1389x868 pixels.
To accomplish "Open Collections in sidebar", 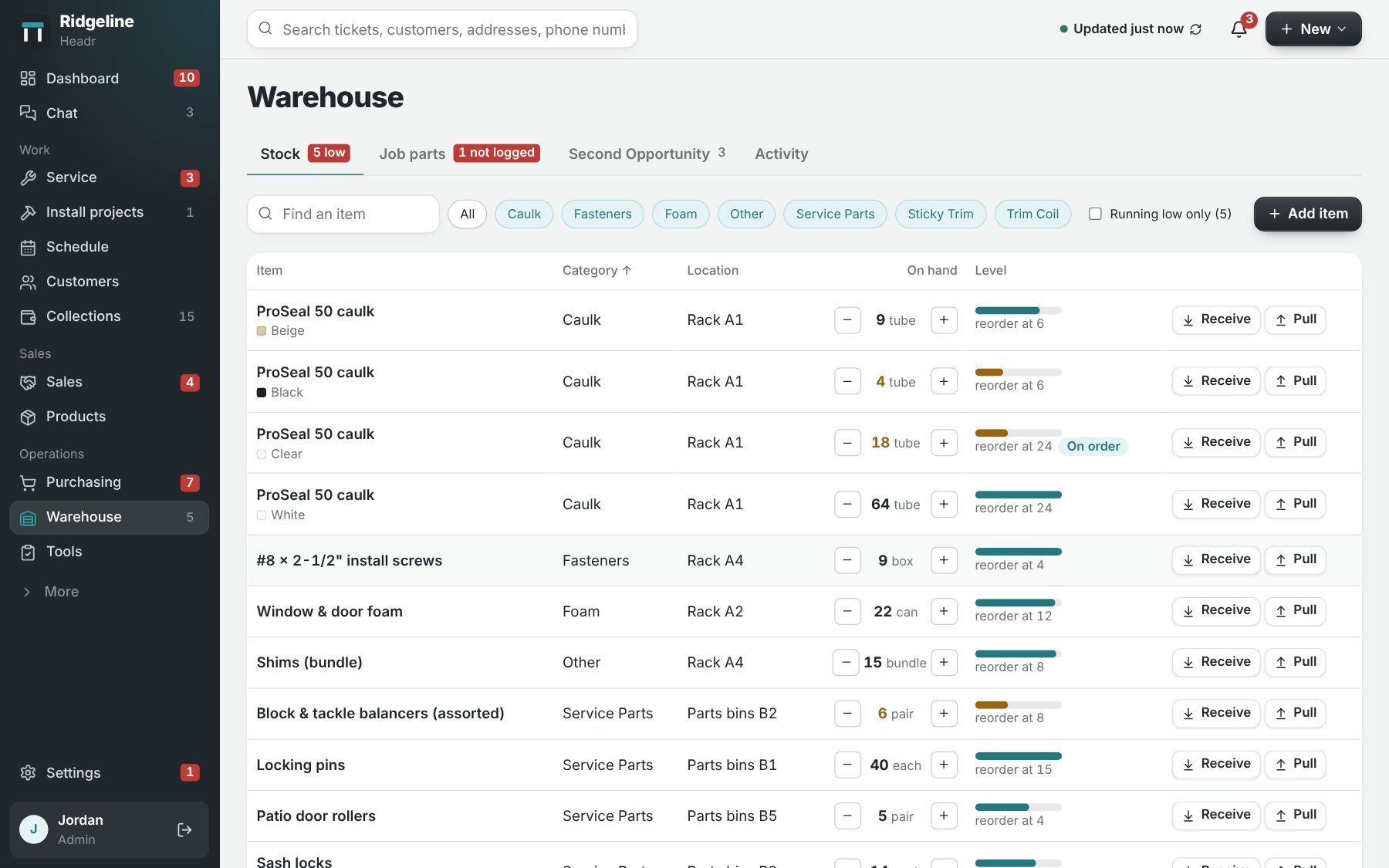I will [109, 316].
